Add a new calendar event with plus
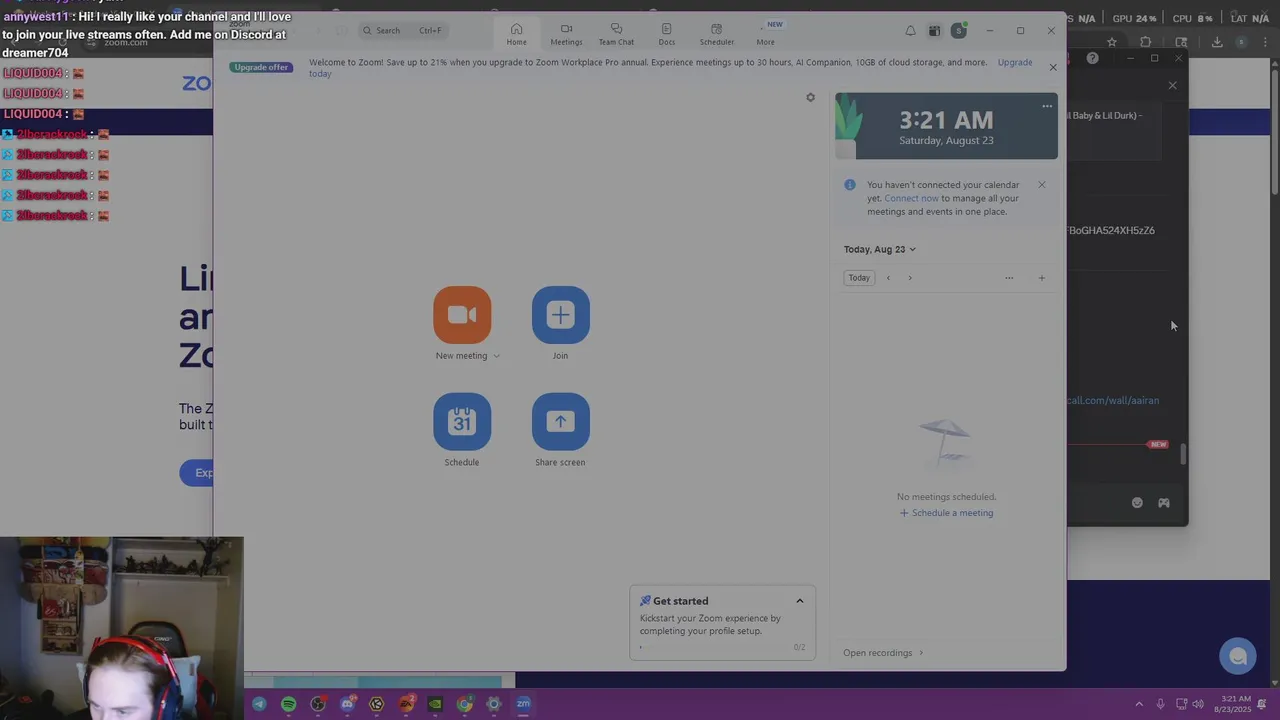The image size is (1280, 720). [1041, 278]
